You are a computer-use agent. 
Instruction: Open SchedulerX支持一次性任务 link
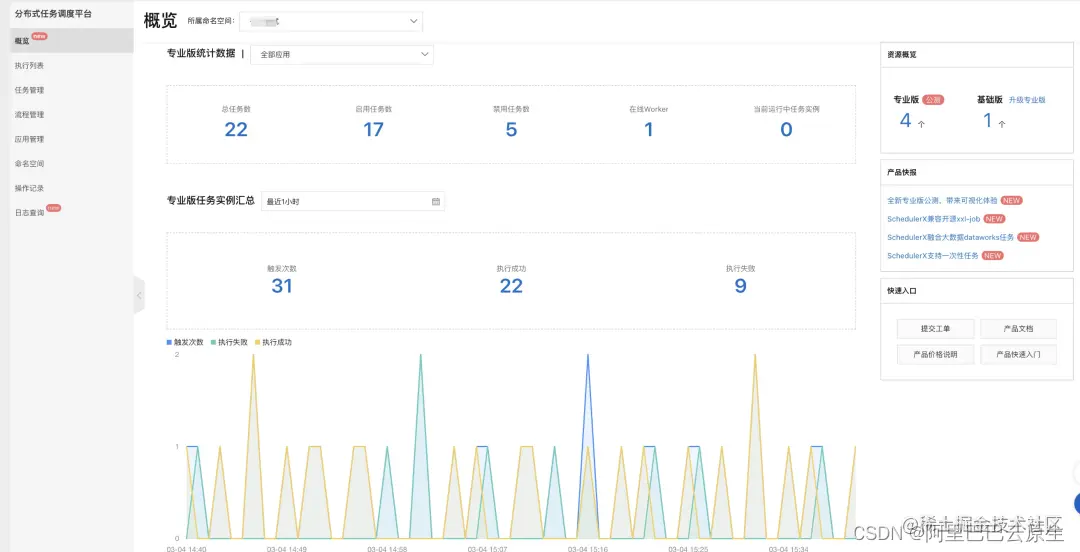point(933,256)
